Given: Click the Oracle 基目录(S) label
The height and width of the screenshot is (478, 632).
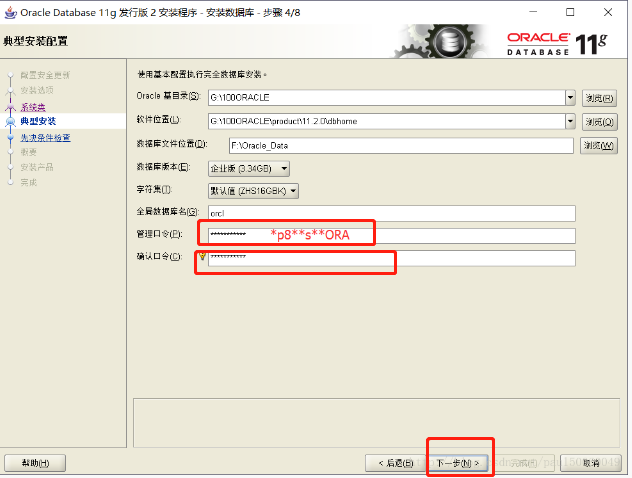Looking at the screenshot, I should (x=168, y=96).
